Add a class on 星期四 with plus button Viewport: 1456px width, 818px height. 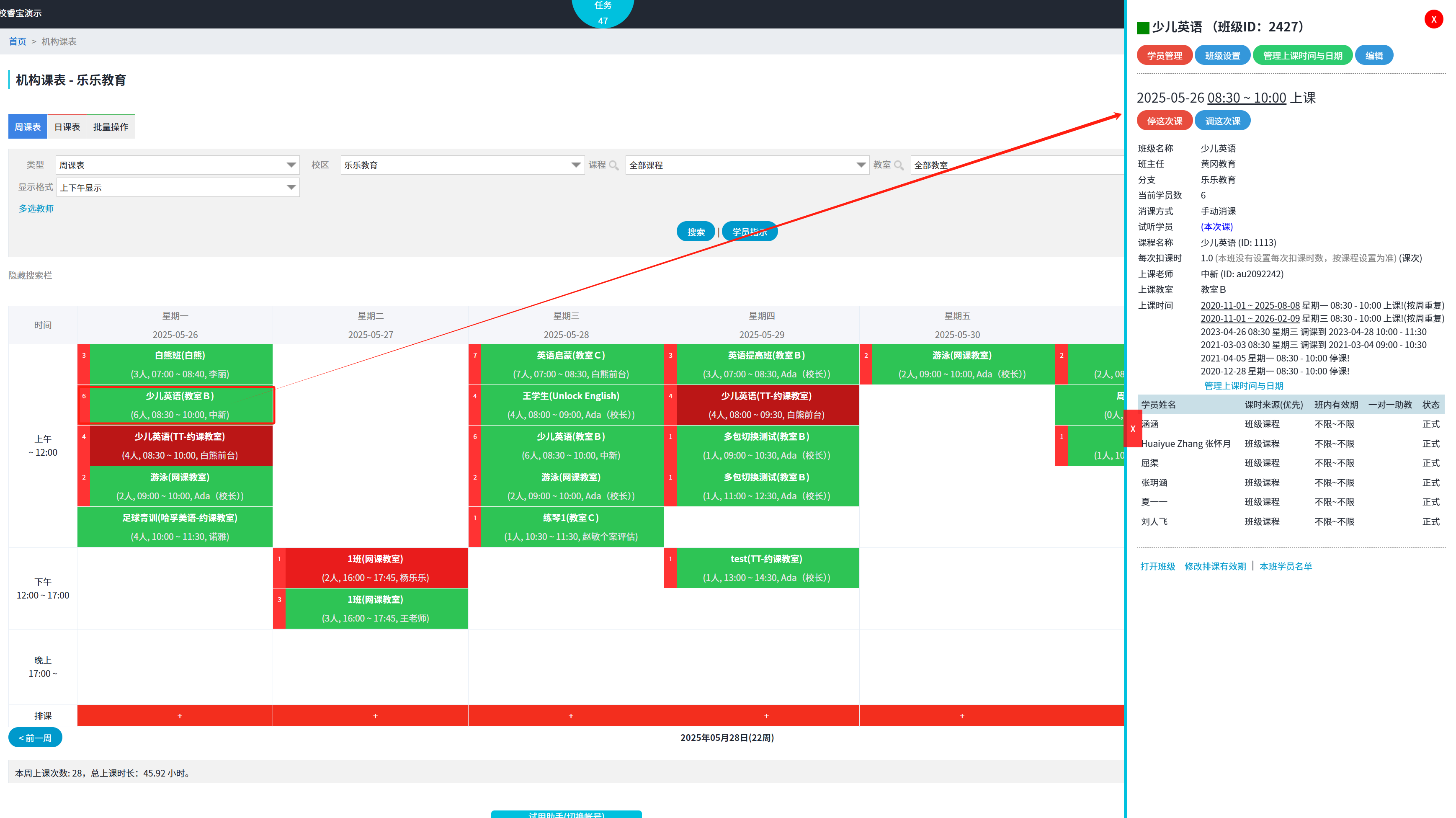click(x=761, y=716)
